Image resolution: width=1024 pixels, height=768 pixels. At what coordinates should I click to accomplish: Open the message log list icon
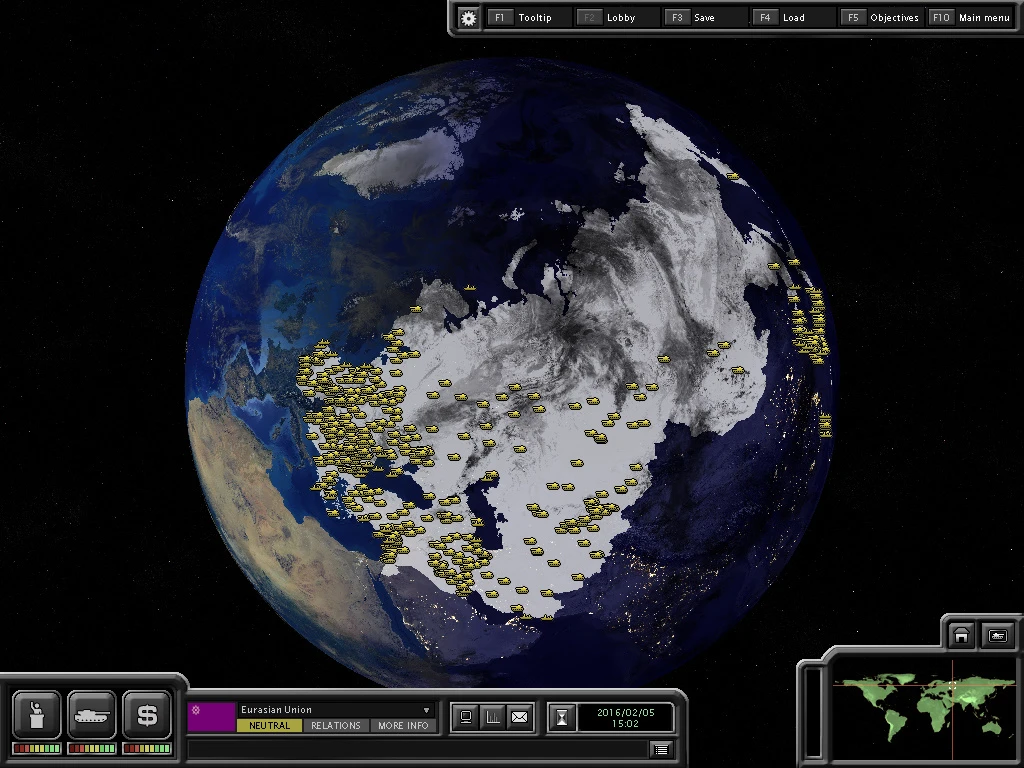tap(662, 750)
